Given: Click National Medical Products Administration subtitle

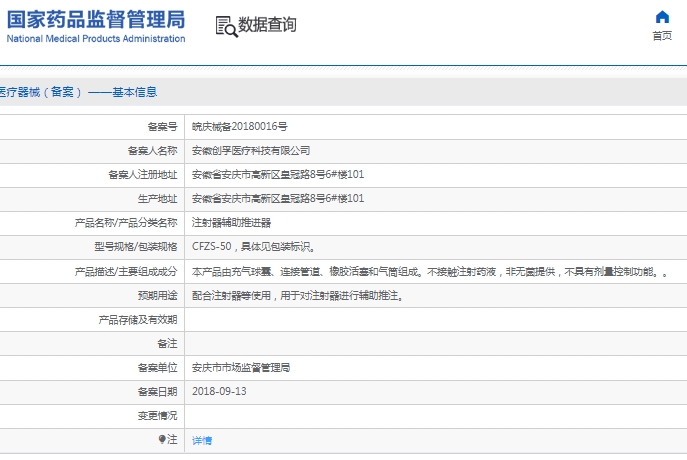Looking at the screenshot, I should pyautogui.click(x=96, y=39).
